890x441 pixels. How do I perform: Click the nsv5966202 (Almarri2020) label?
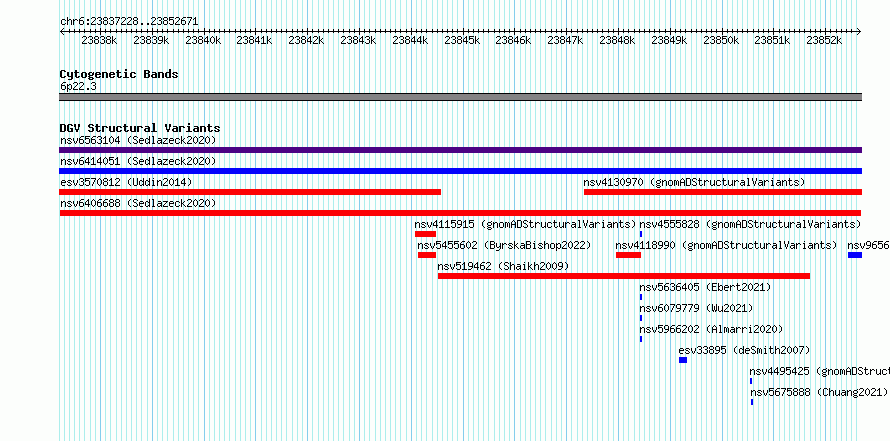(x=711, y=329)
